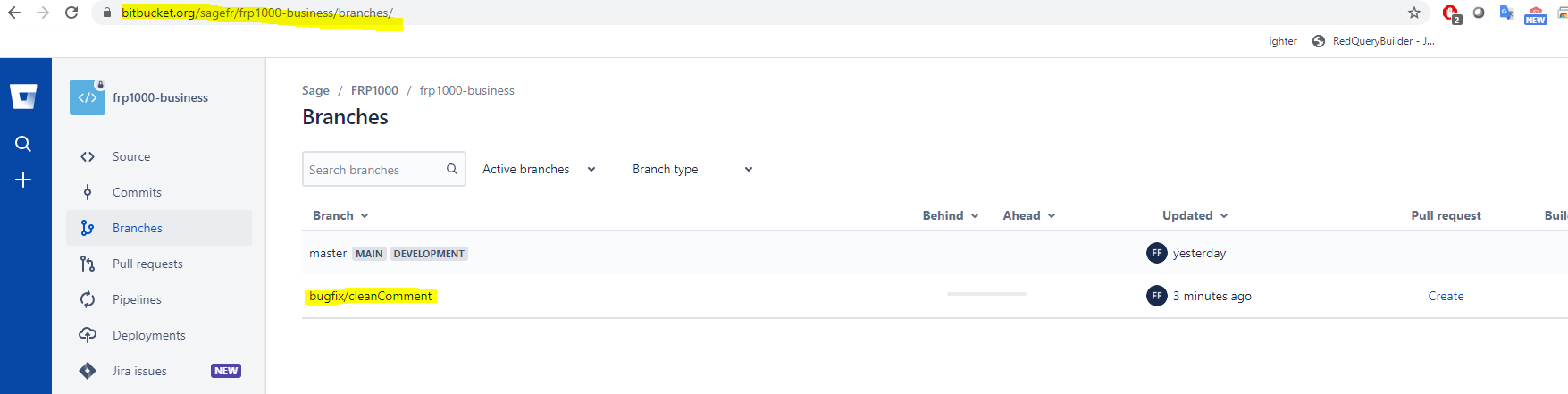Image resolution: width=1568 pixels, height=394 pixels.
Task: Click the search icon in Search branches box
Action: tap(452, 169)
